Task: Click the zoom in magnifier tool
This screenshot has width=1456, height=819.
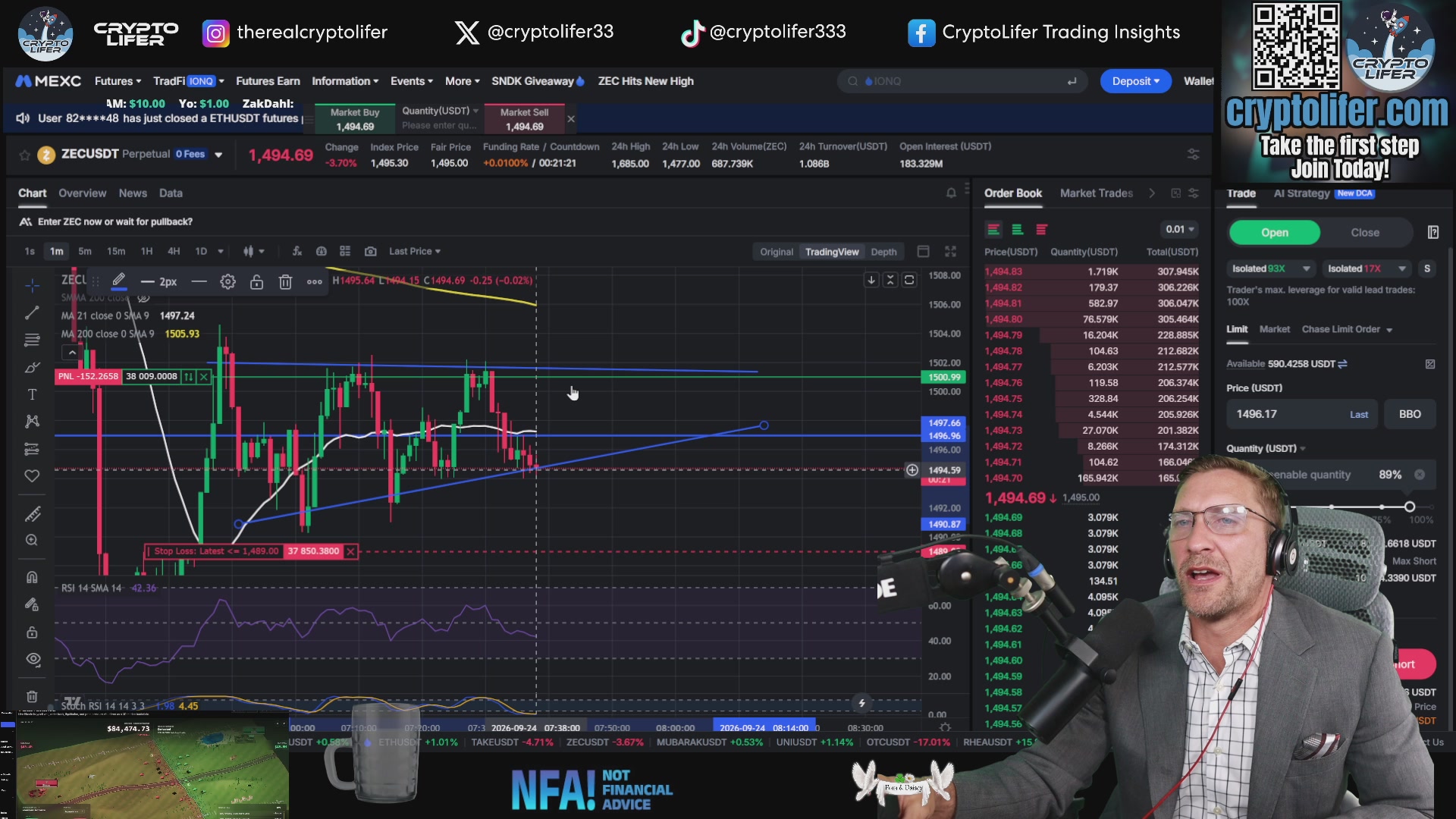Action: (32, 541)
